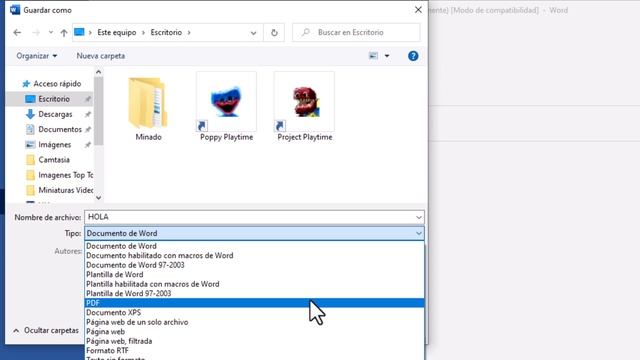Select the Poppy Playtime shortcut

click(227, 107)
